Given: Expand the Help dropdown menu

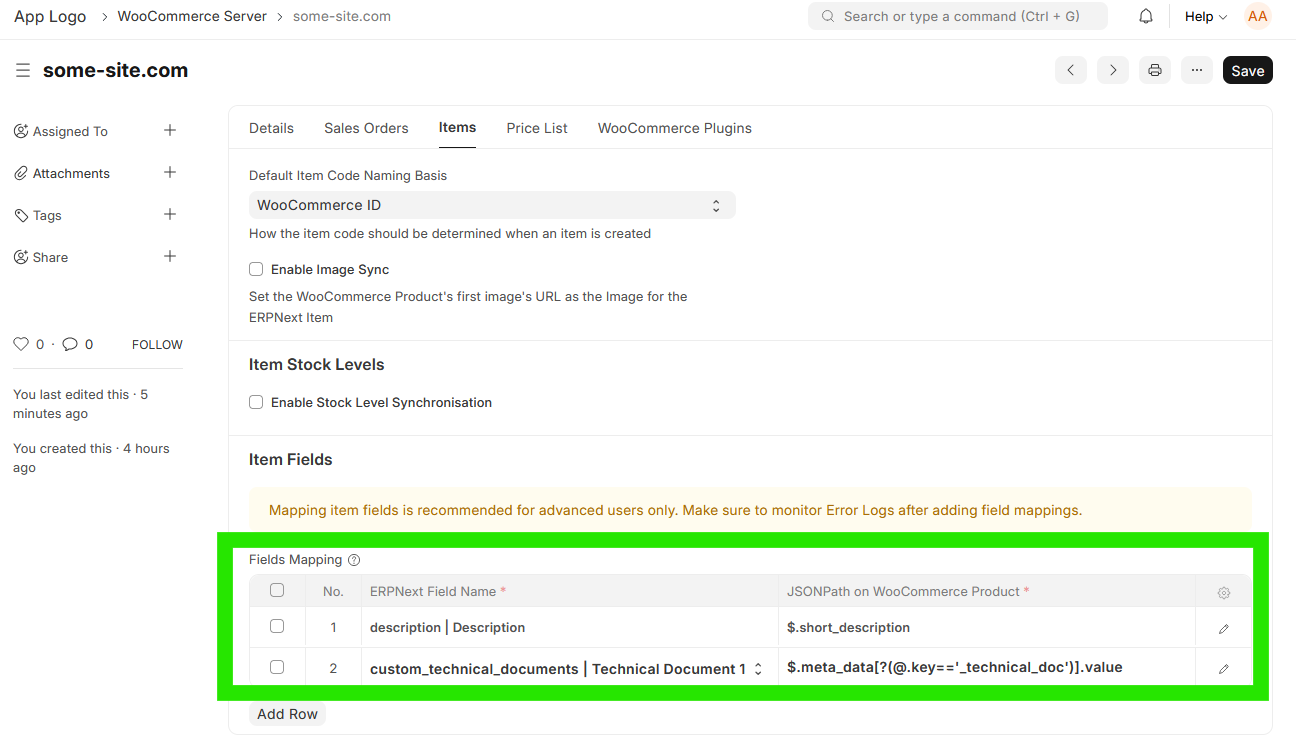Looking at the screenshot, I should (x=1205, y=16).
